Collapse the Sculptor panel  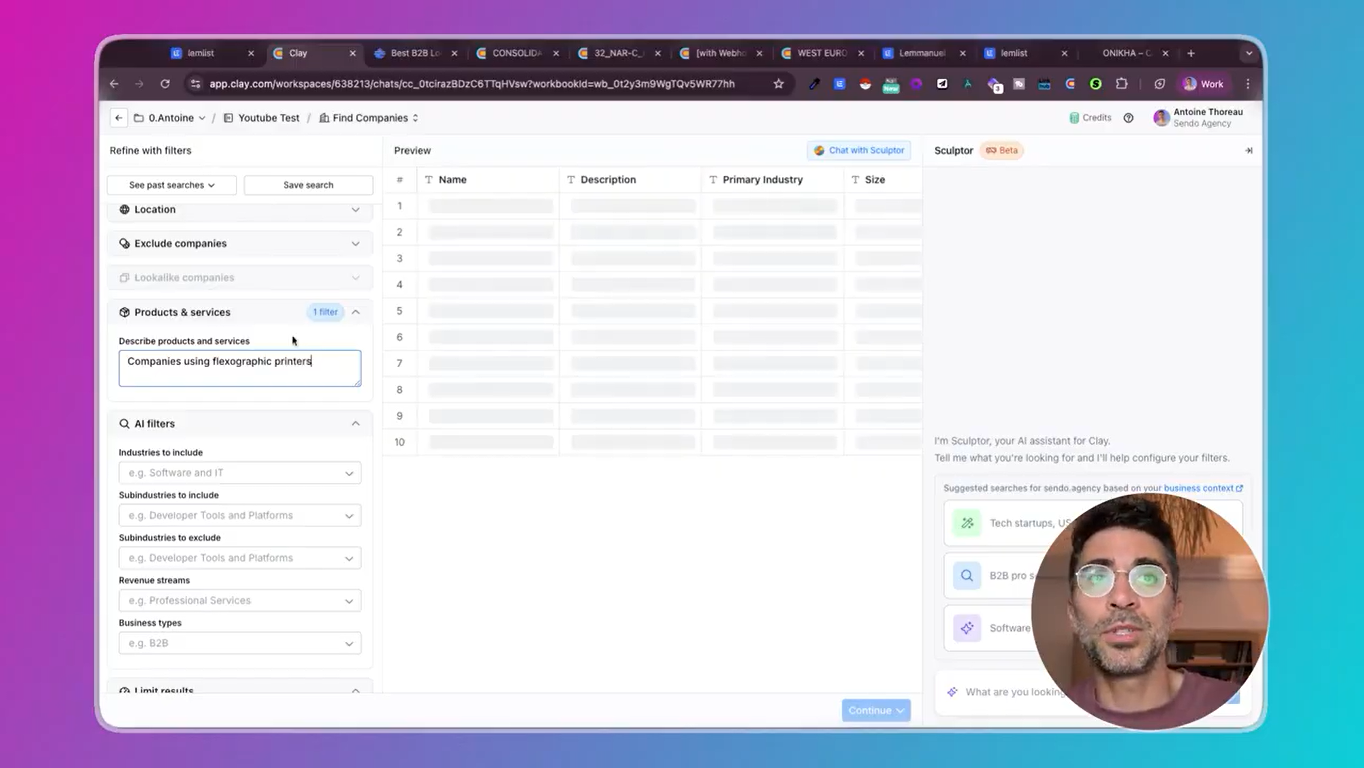(x=1248, y=151)
